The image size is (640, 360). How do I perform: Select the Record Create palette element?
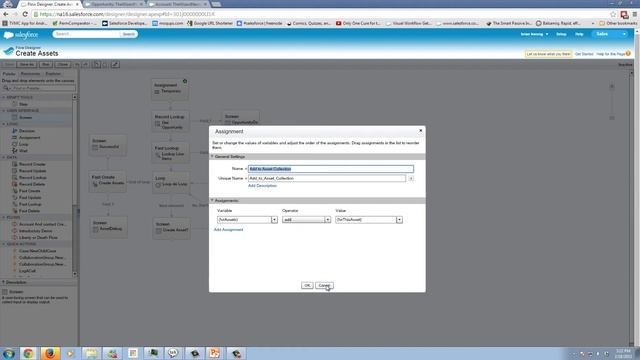(x=32, y=164)
